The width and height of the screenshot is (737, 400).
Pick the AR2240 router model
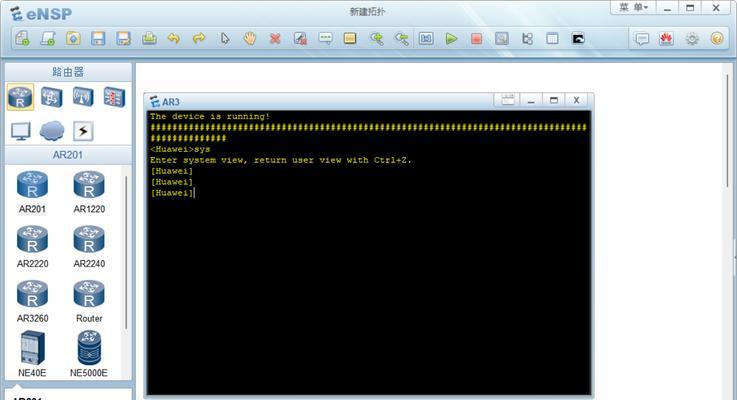[x=89, y=247]
